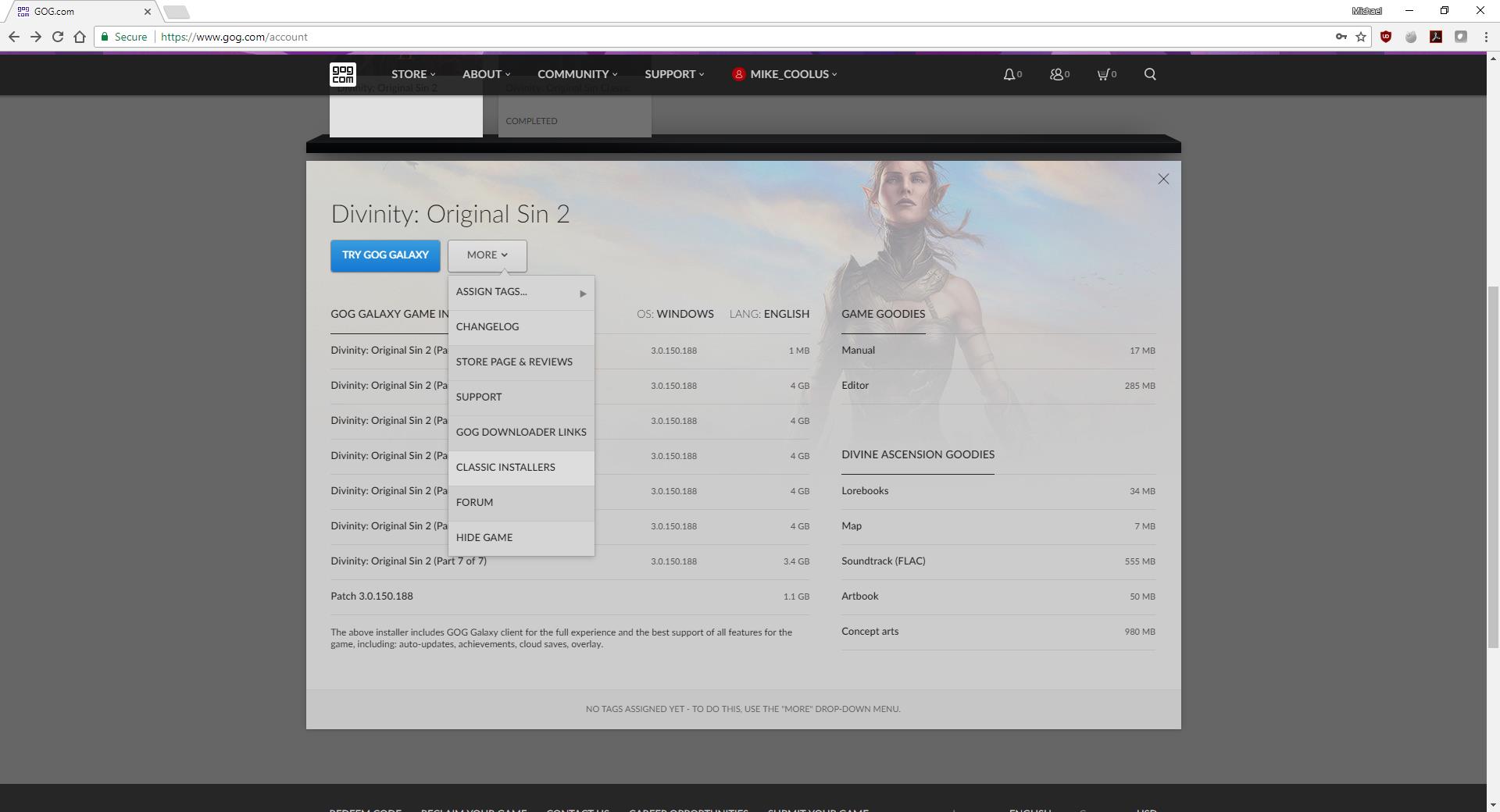This screenshot has width=1500, height=812.
Task: Click the page vertical scrollbar
Action: (1493, 466)
